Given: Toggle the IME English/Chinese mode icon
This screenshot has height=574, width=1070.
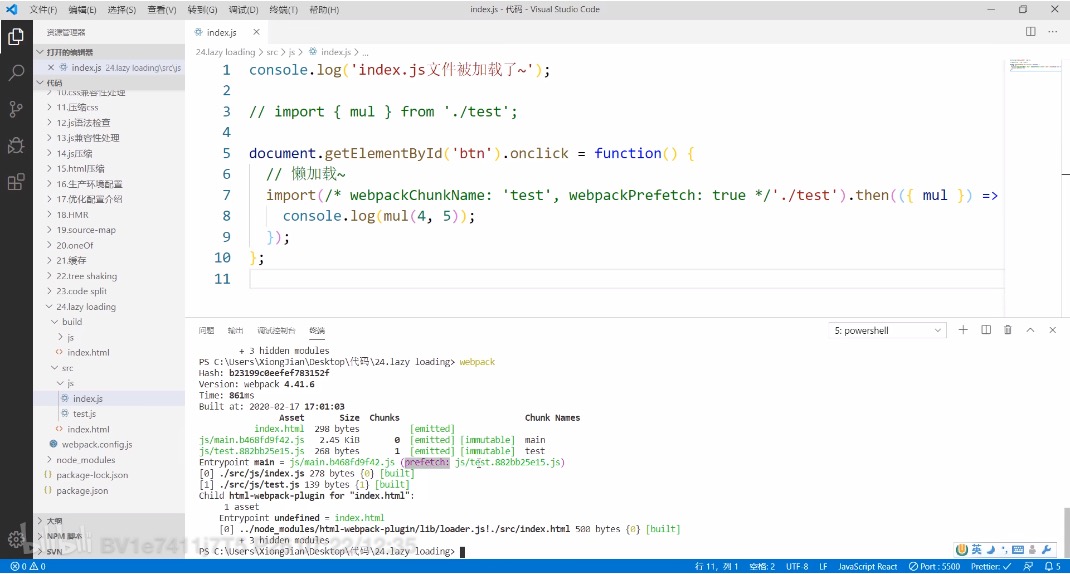Looking at the screenshot, I should coord(977,549).
